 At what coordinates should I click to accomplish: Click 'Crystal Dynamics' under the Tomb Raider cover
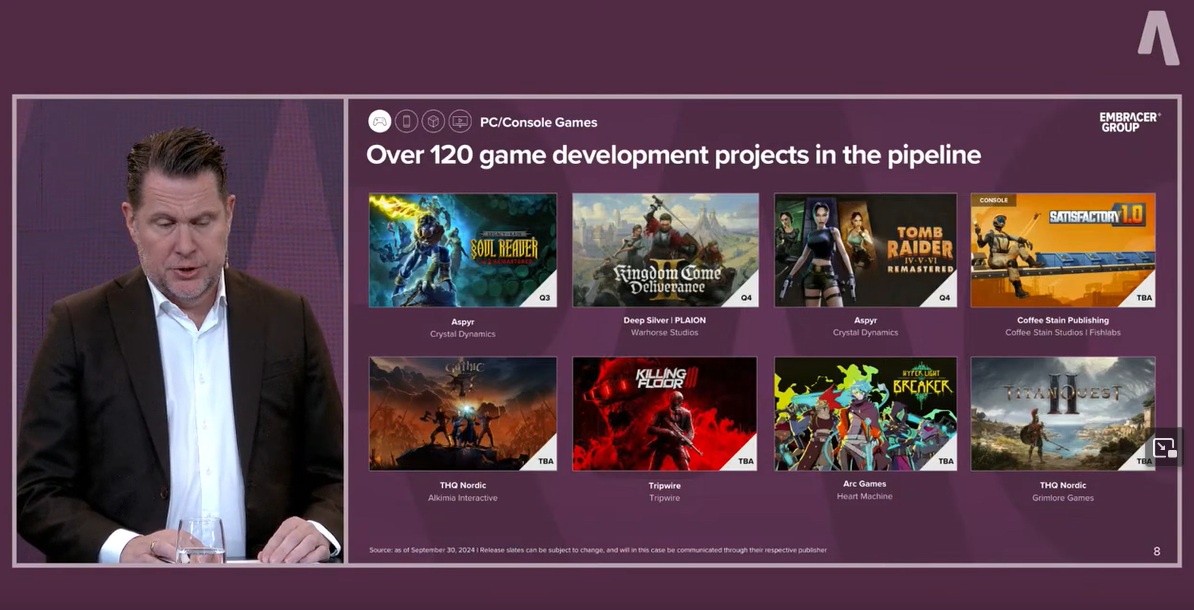click(x=865, y=332)
